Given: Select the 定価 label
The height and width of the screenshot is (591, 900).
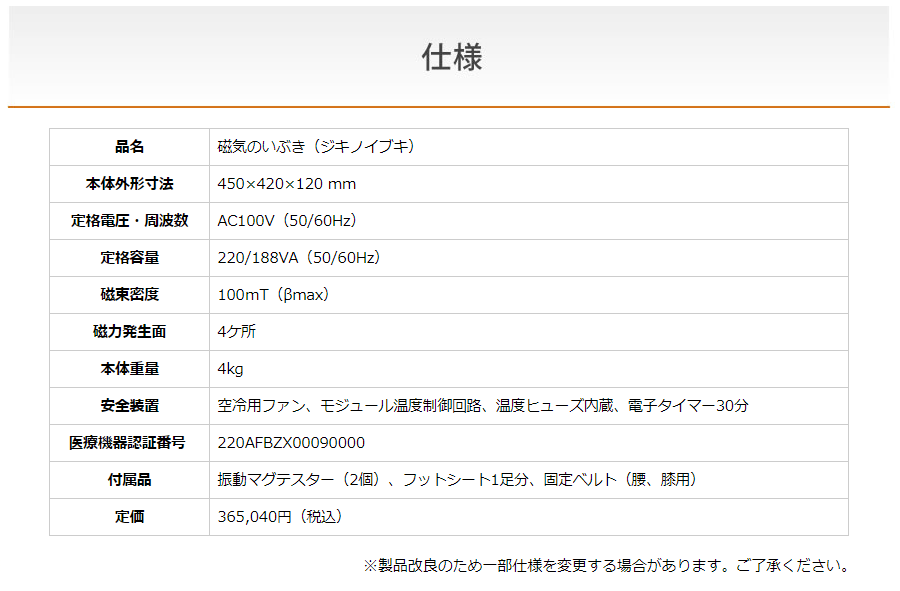Looking at the screenshot, I should pos(130,516).
